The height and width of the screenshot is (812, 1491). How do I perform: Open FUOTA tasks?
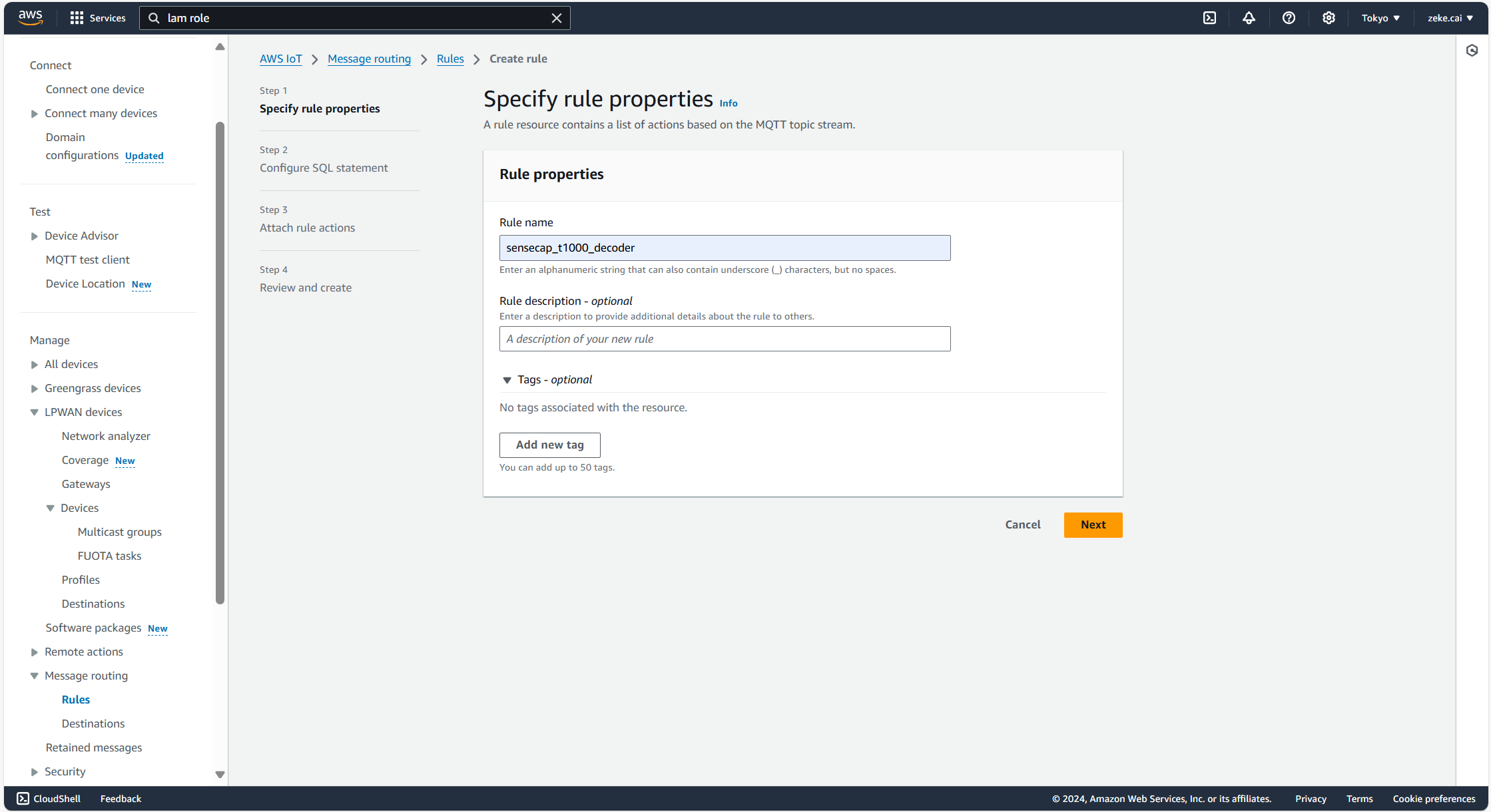[109, 556]
